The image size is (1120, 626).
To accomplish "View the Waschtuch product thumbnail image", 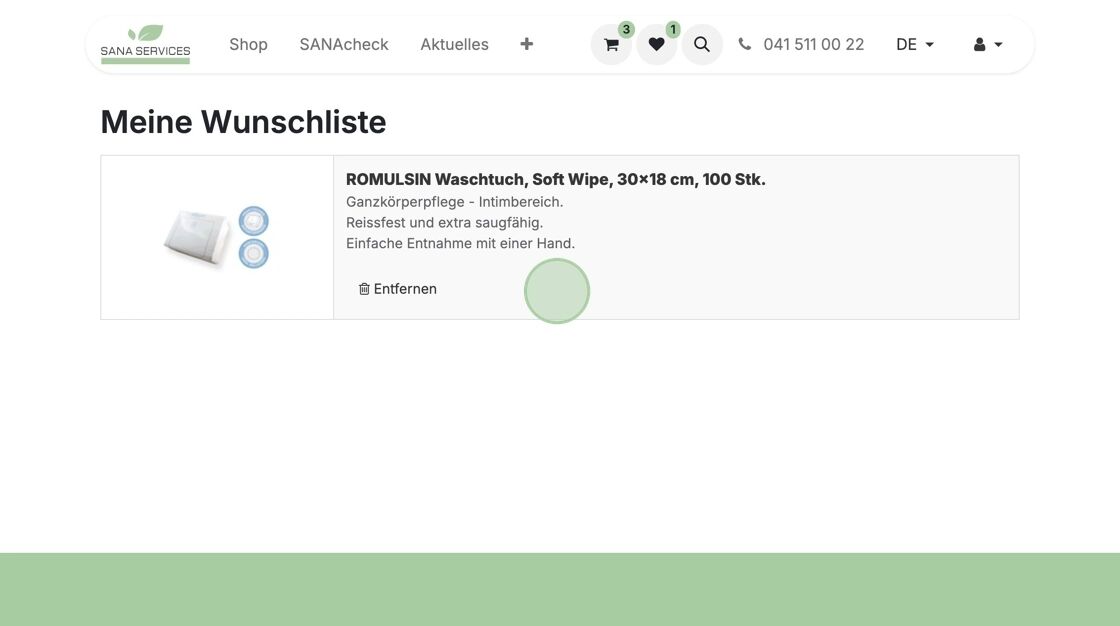I will tap(216, 237).
